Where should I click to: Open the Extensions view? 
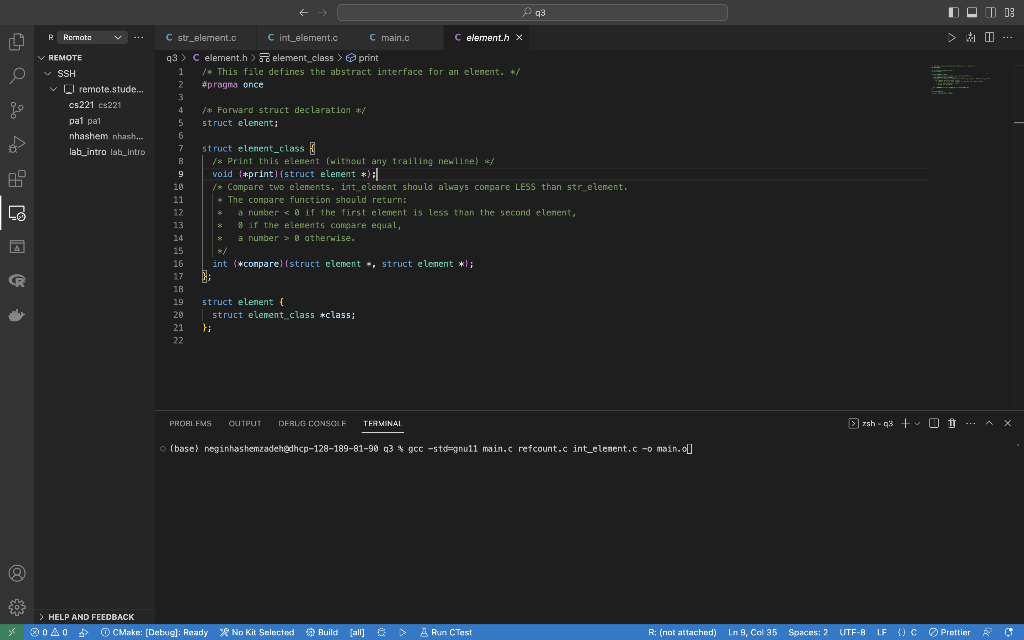click(16, 178)
